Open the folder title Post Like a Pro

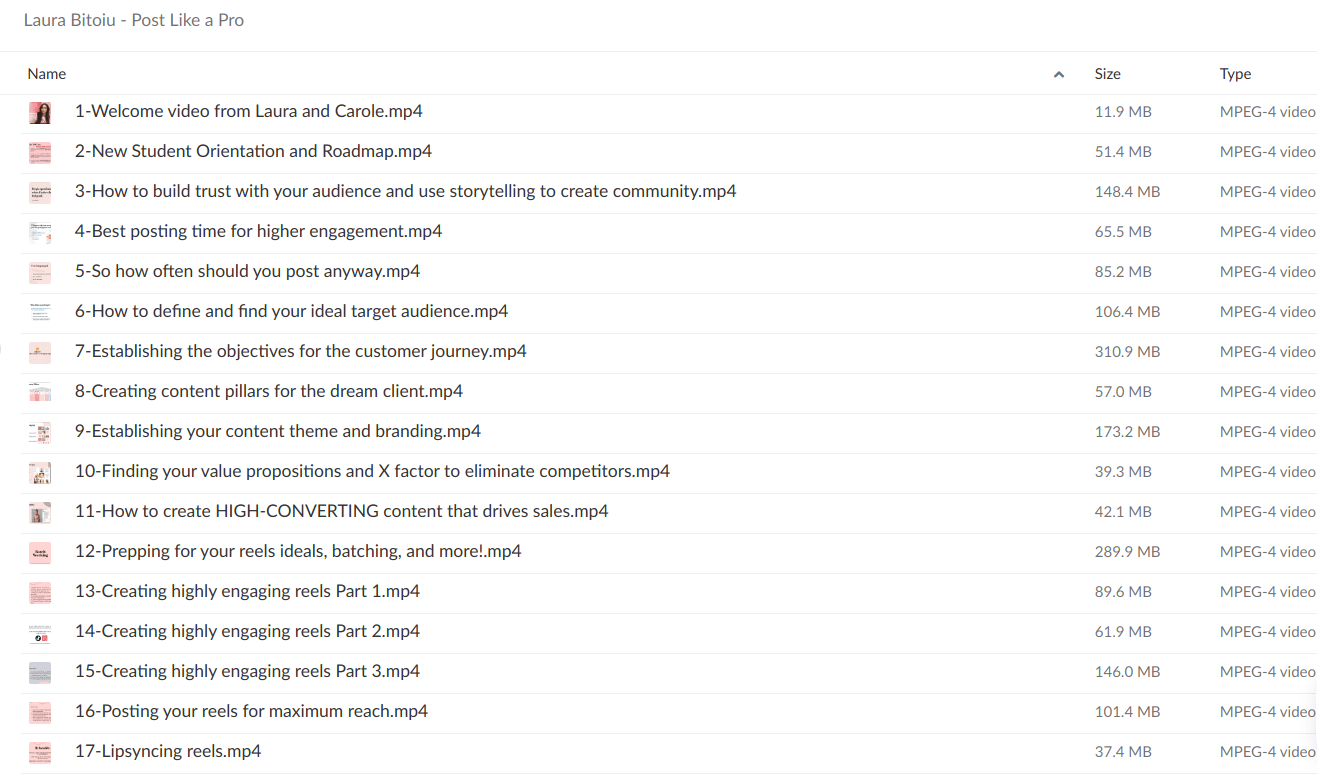pos(134,20)
